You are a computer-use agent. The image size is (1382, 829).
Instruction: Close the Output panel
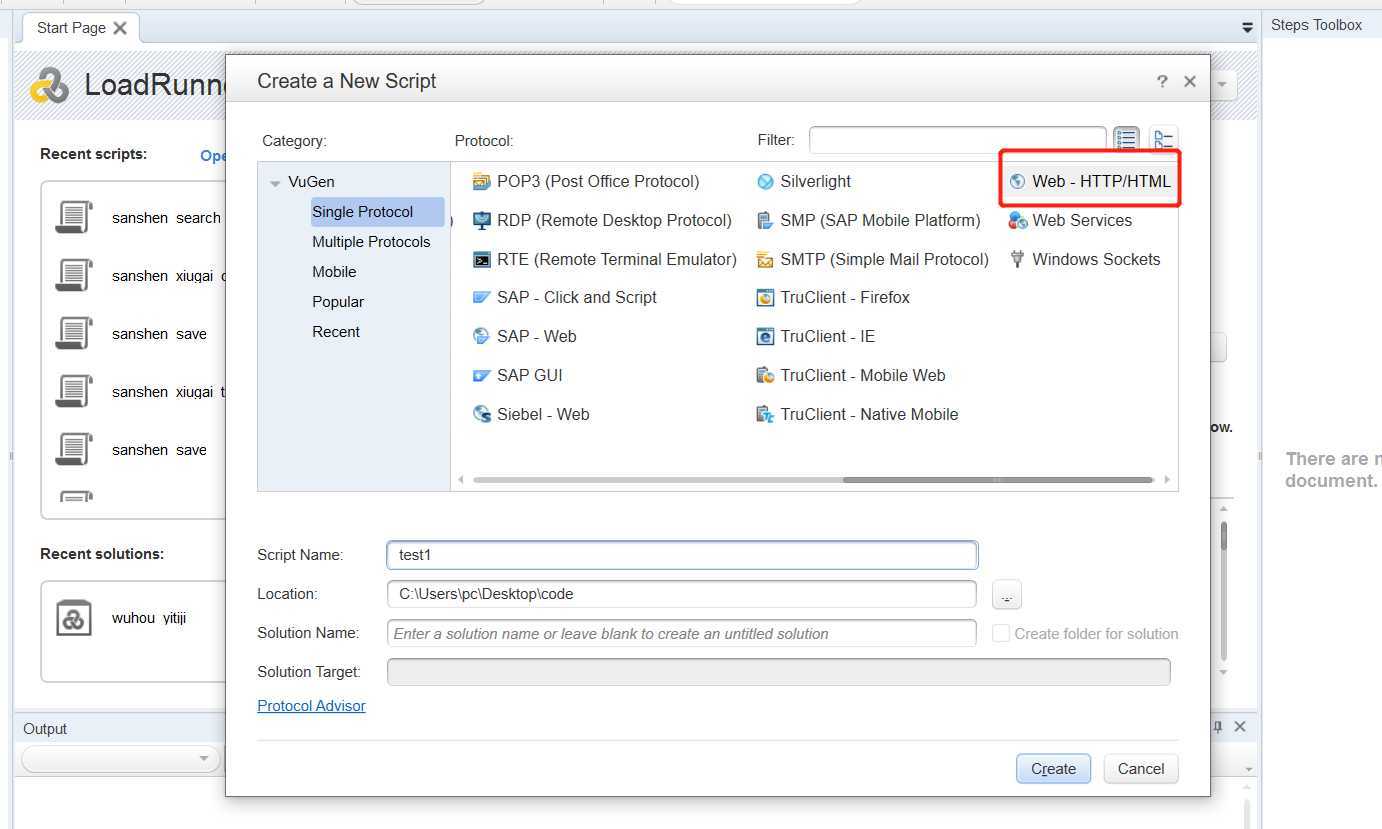pyautogui.click(x=1240, y=727)
